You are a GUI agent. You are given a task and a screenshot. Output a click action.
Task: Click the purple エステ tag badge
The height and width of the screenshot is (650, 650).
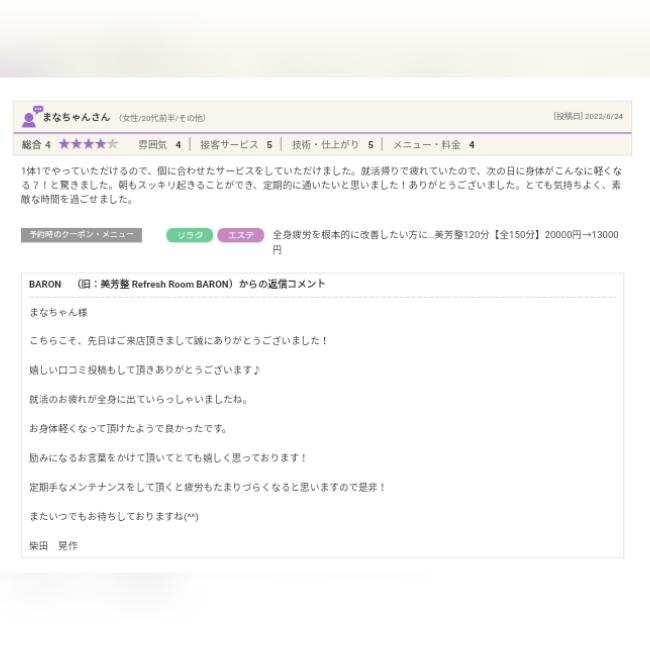240,235
